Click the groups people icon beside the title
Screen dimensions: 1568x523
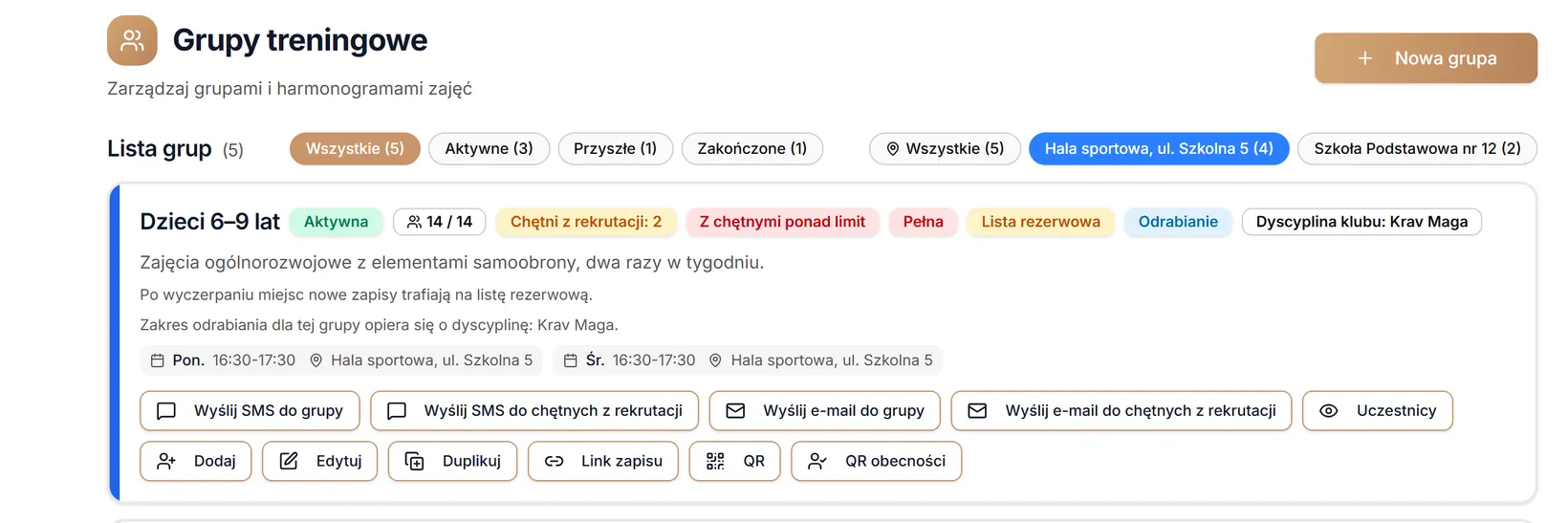[132, 40]
